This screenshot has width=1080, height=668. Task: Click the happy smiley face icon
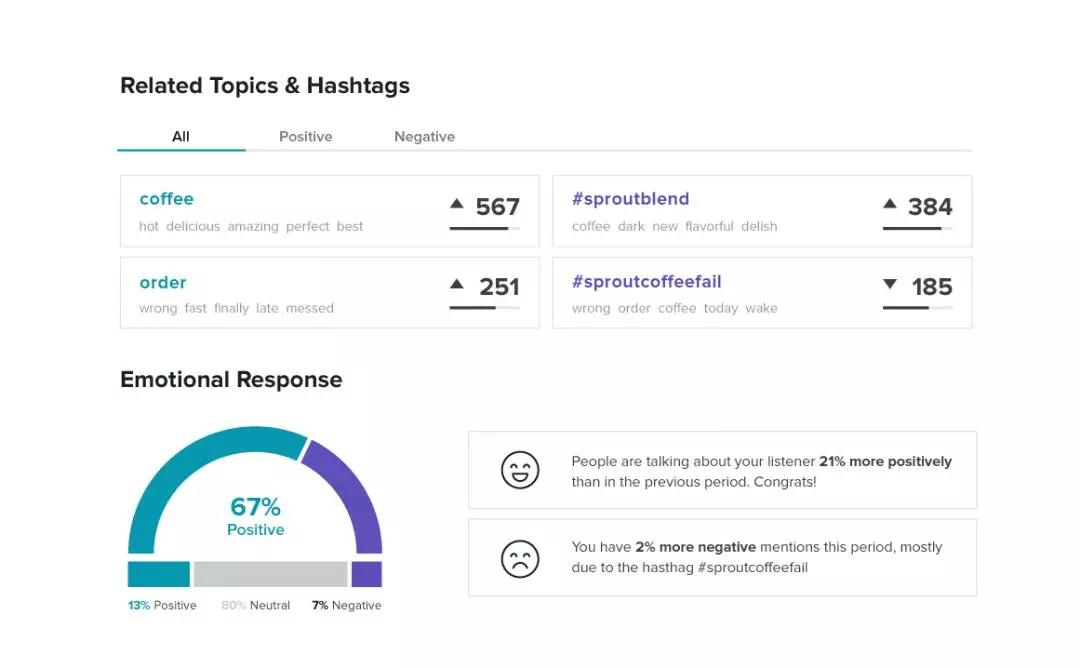pyautogui.click(x=520, y=470)
